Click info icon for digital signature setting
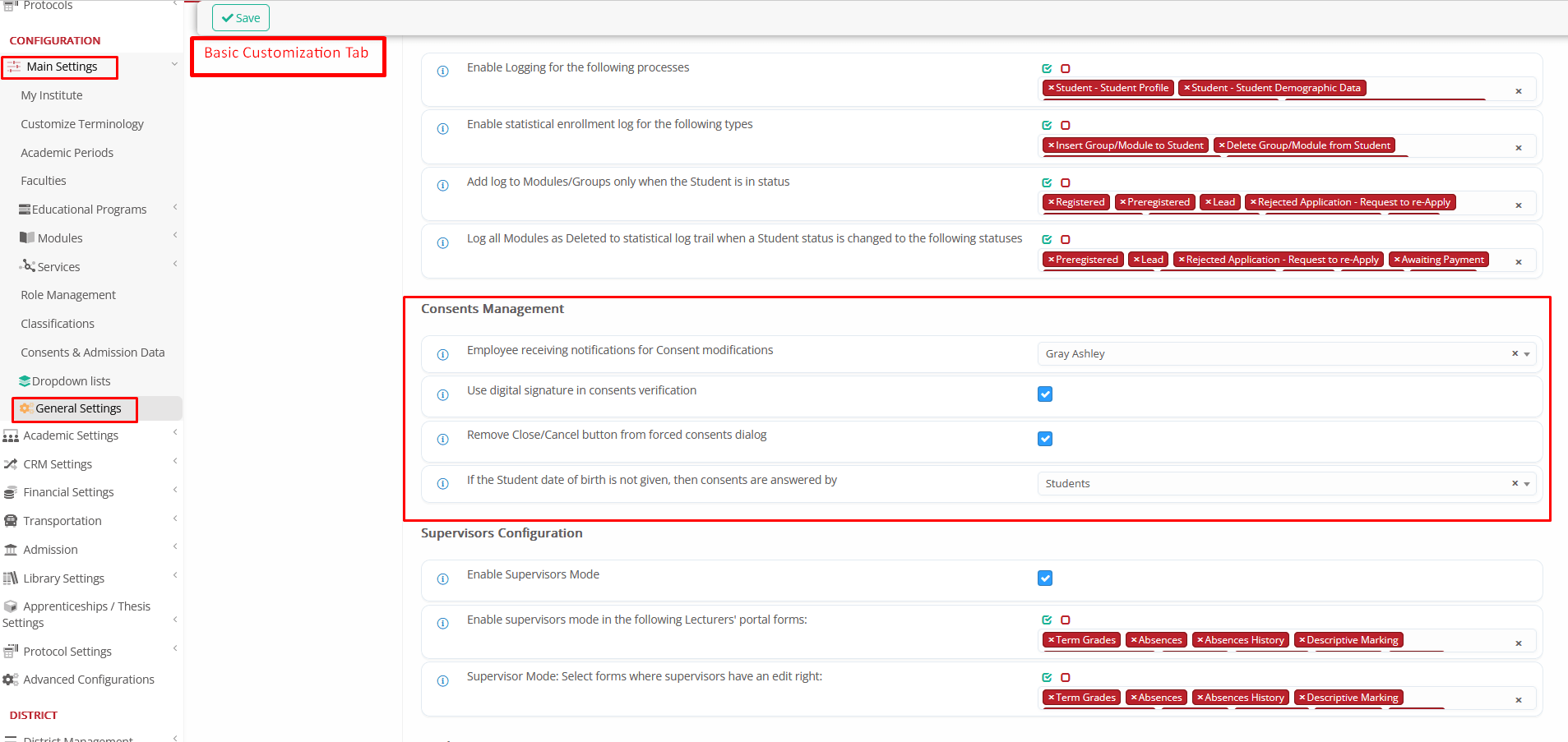Image resolution: width=1568 pixels, height=742 pixels. [442, 394]
